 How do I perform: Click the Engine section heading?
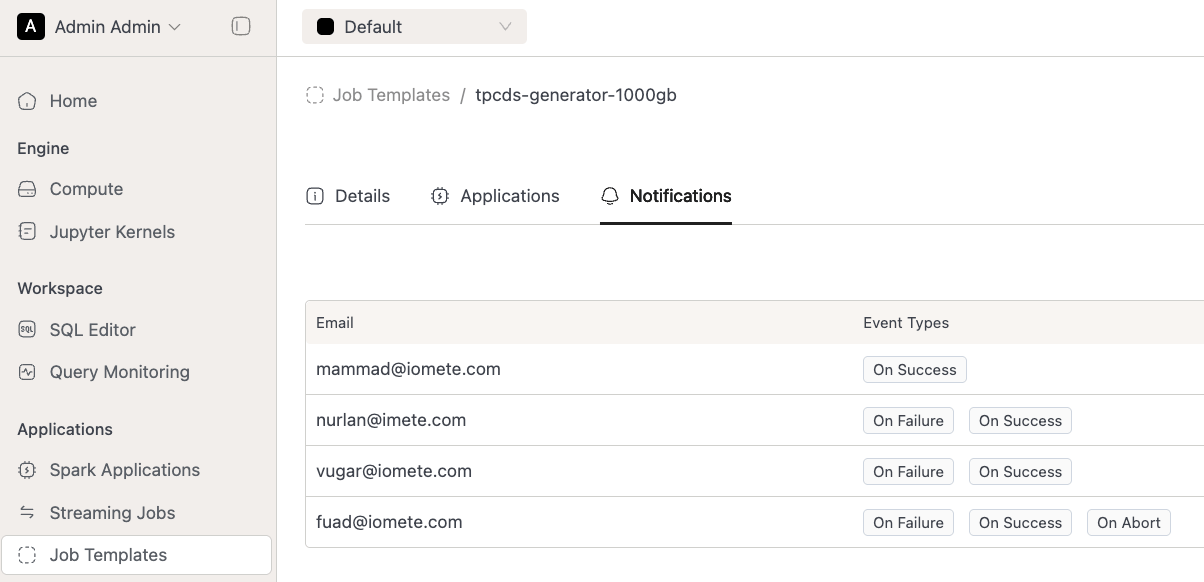[43, 148]
